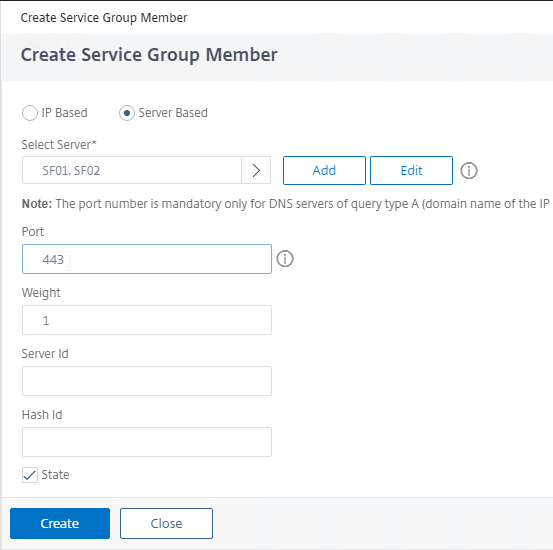
Task: Click the Select Server field showing SF01, SF02
Action: pyautogui.click(x=132, y=170)
